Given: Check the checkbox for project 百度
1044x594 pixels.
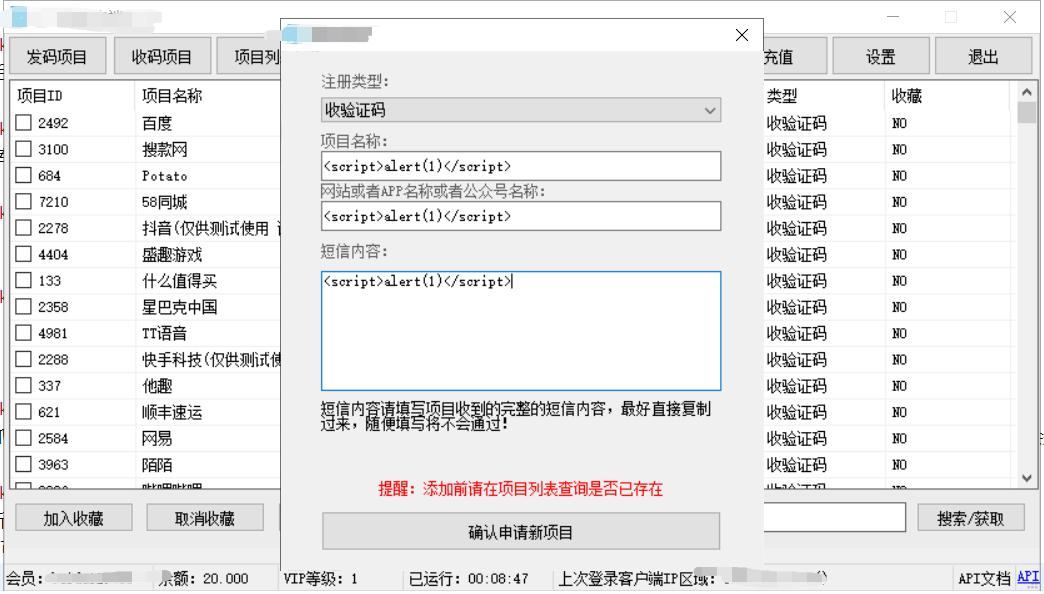Looking at the screenshot, I should point(22,124).
